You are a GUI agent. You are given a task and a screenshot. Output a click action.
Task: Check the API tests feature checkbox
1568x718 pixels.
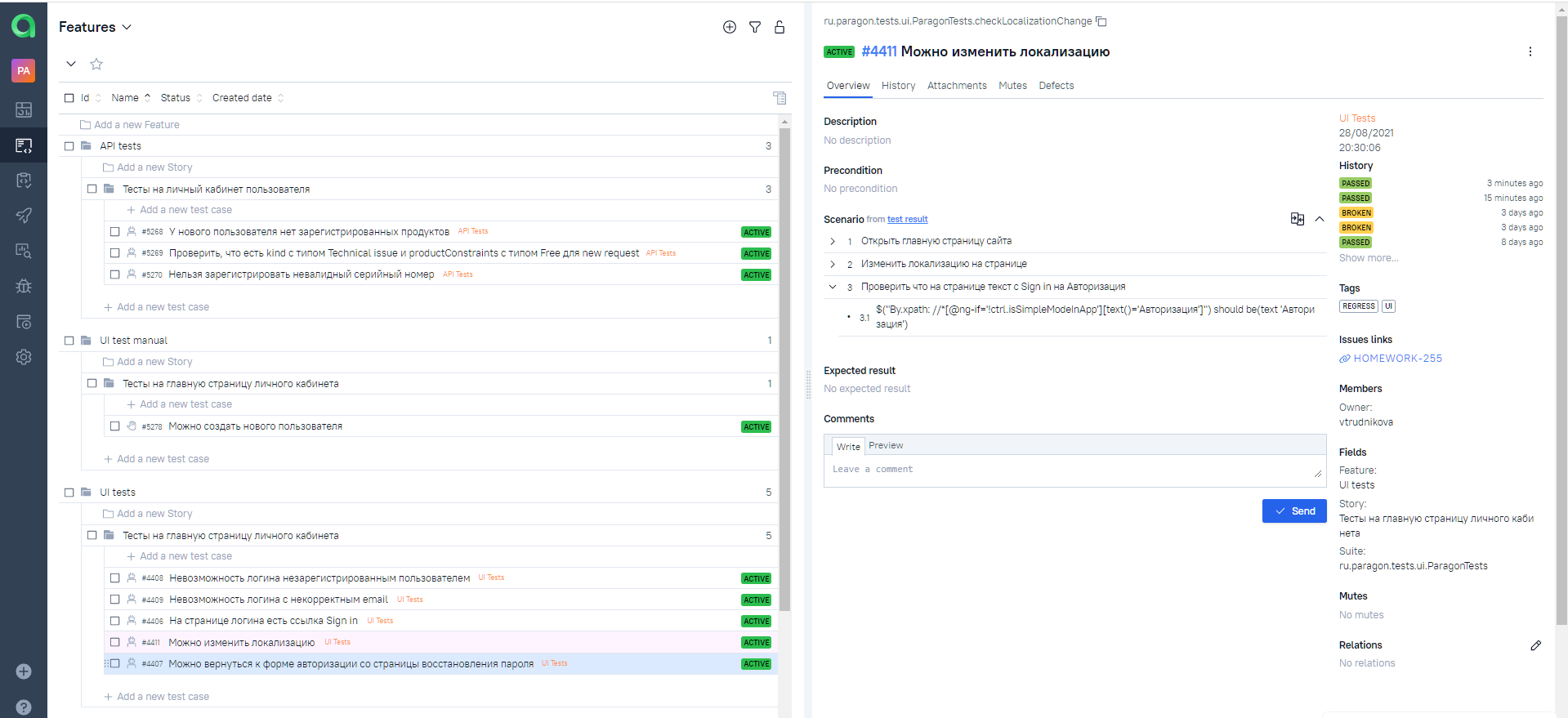pos(69,146)
